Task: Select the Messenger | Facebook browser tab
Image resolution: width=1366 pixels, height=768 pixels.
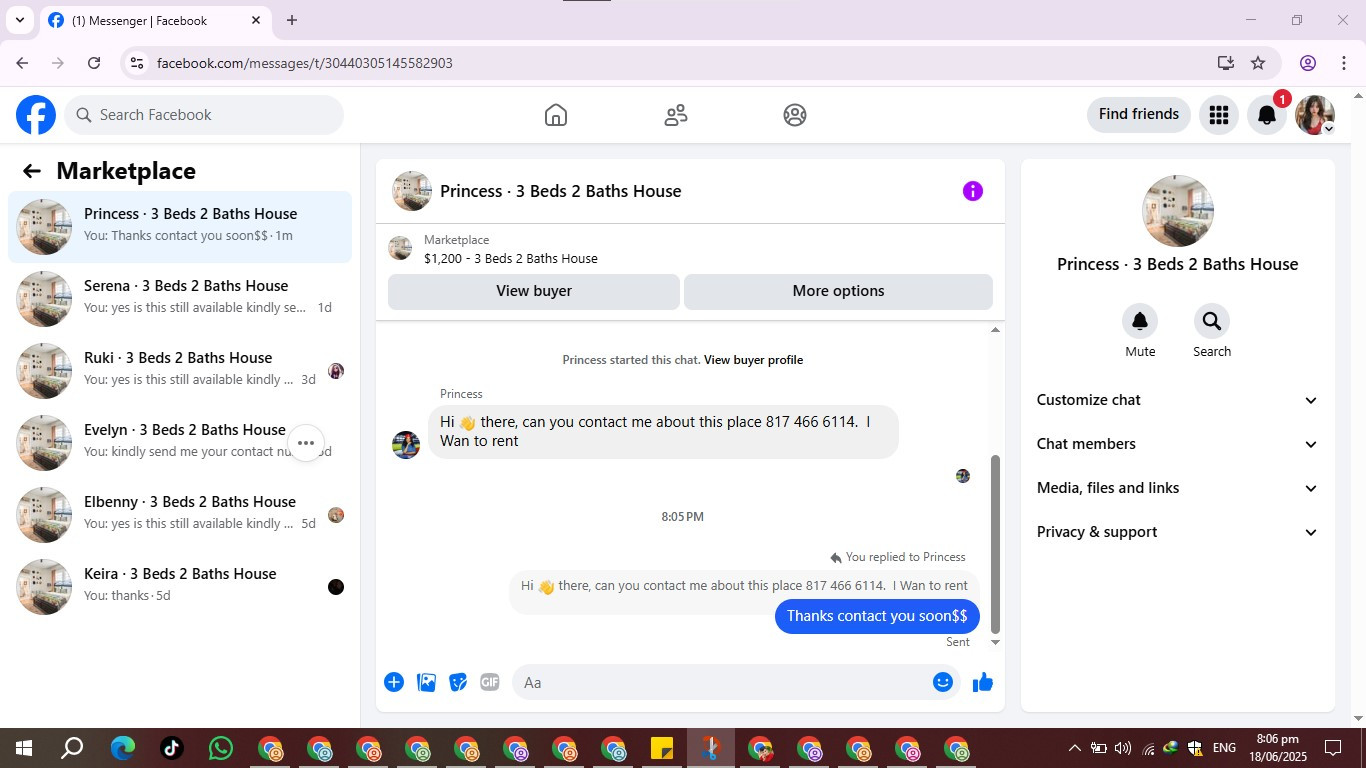Action: [x=155, y=21]
